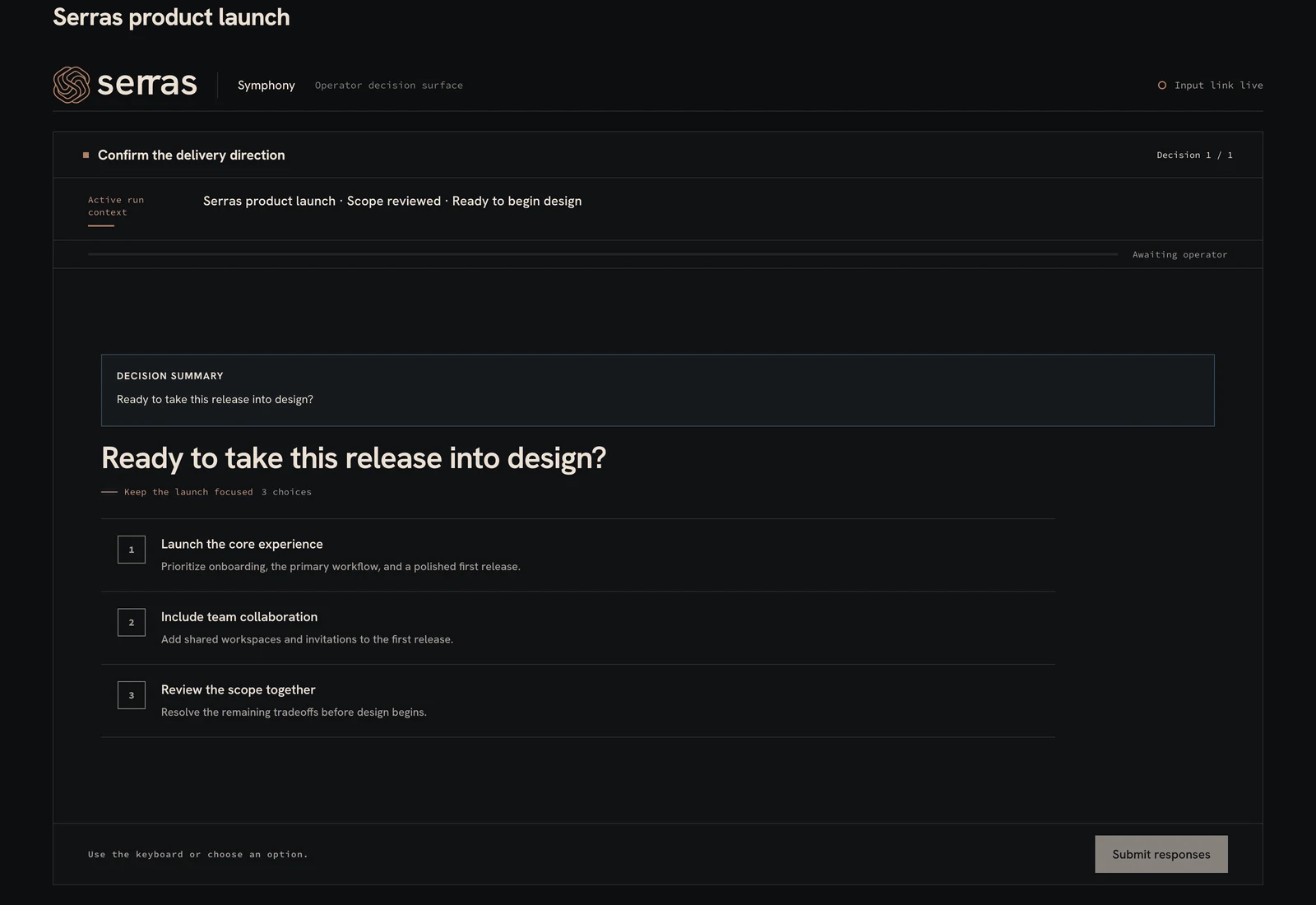Submit responses with the bottom button
This screenshot has height=905, width=1316.
tap(1161, 854)
